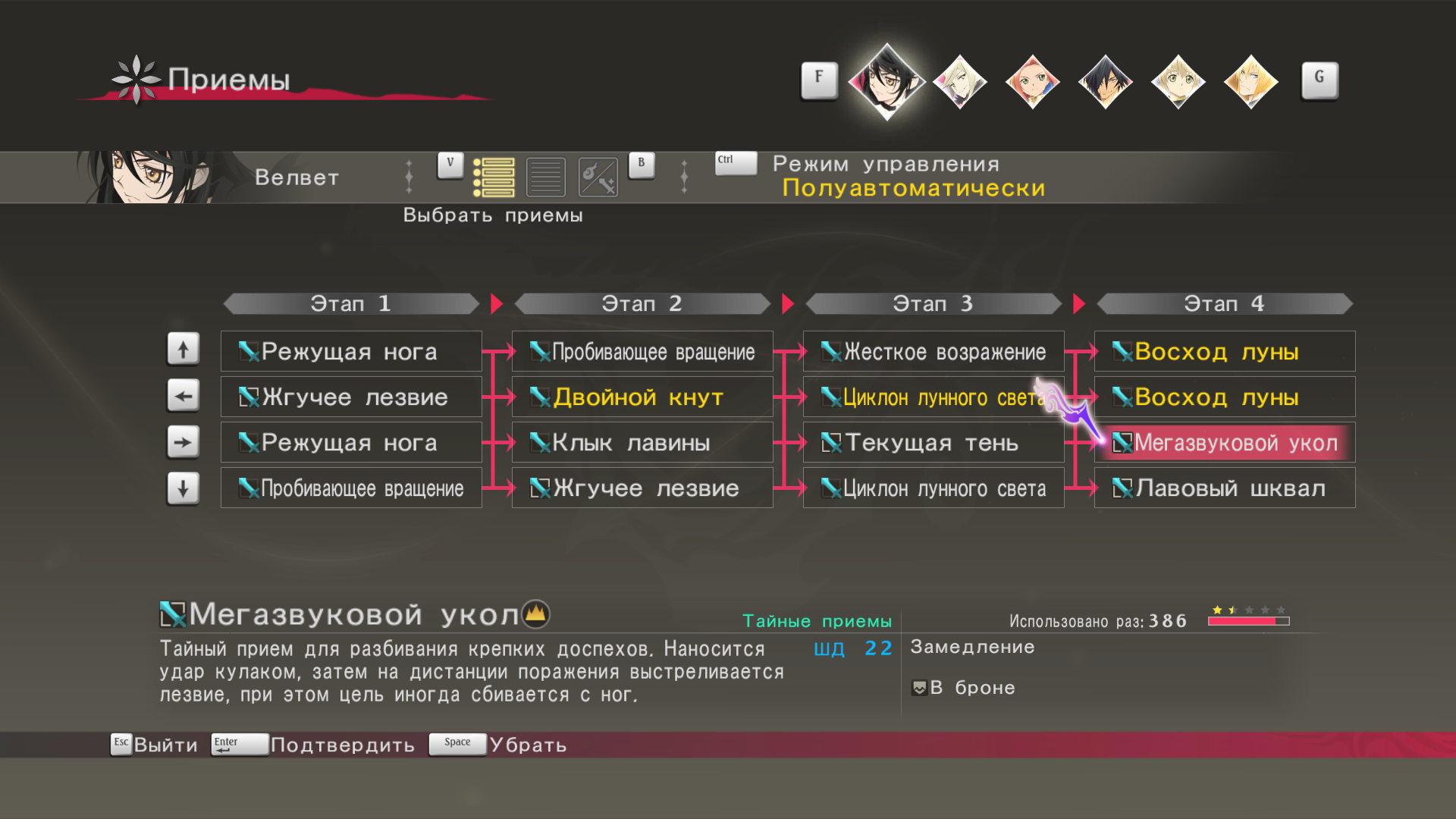Click the F key previous character button
This screenshot has width=1456, height=819.
819,80
